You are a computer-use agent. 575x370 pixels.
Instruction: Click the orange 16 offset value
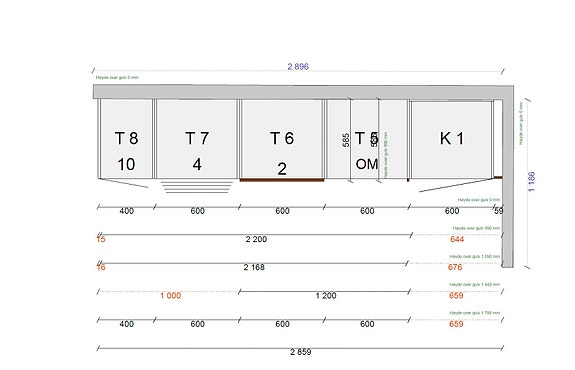101,267
